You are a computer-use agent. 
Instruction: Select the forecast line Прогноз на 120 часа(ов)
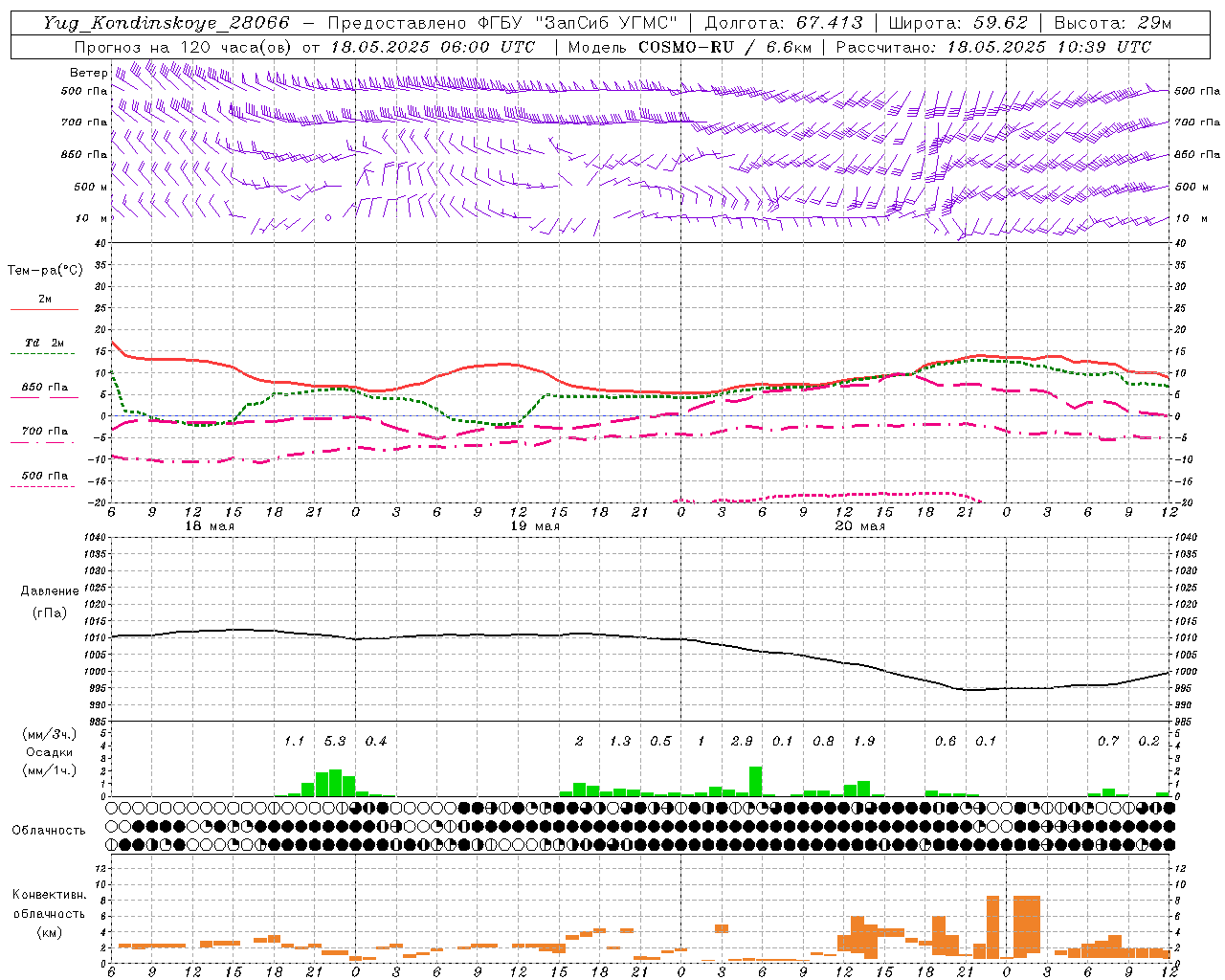pyautogui.click(x=184, y=47)
